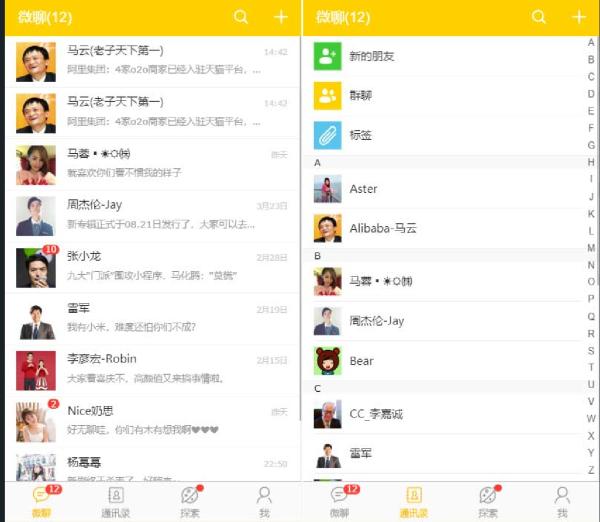Jump to letter Z in alphabet index
This screenshot has height=522, width=600.
coord(591,470)
